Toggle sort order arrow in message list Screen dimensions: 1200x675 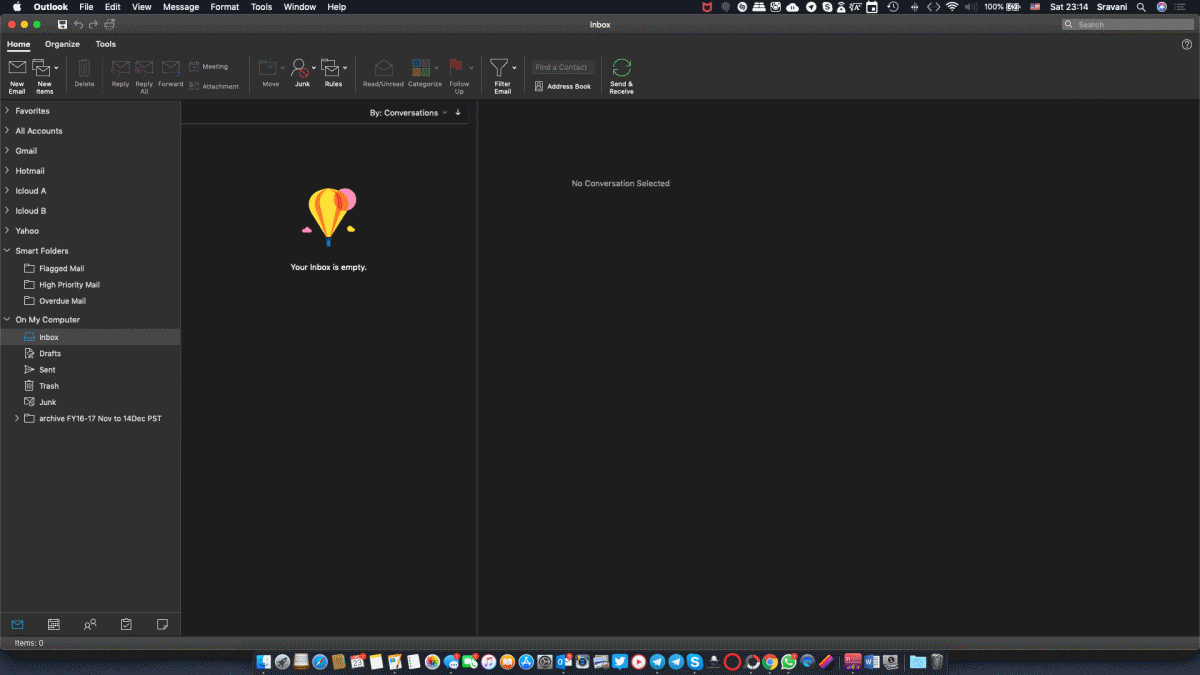[458, 113]
